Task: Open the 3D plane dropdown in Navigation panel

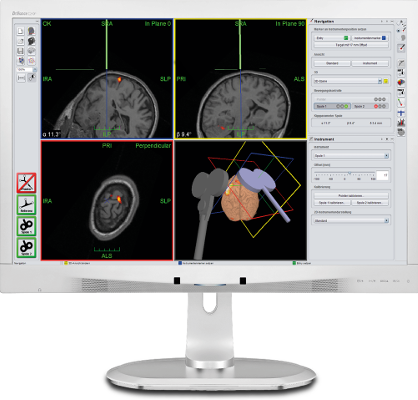Action: click(348, 81)
